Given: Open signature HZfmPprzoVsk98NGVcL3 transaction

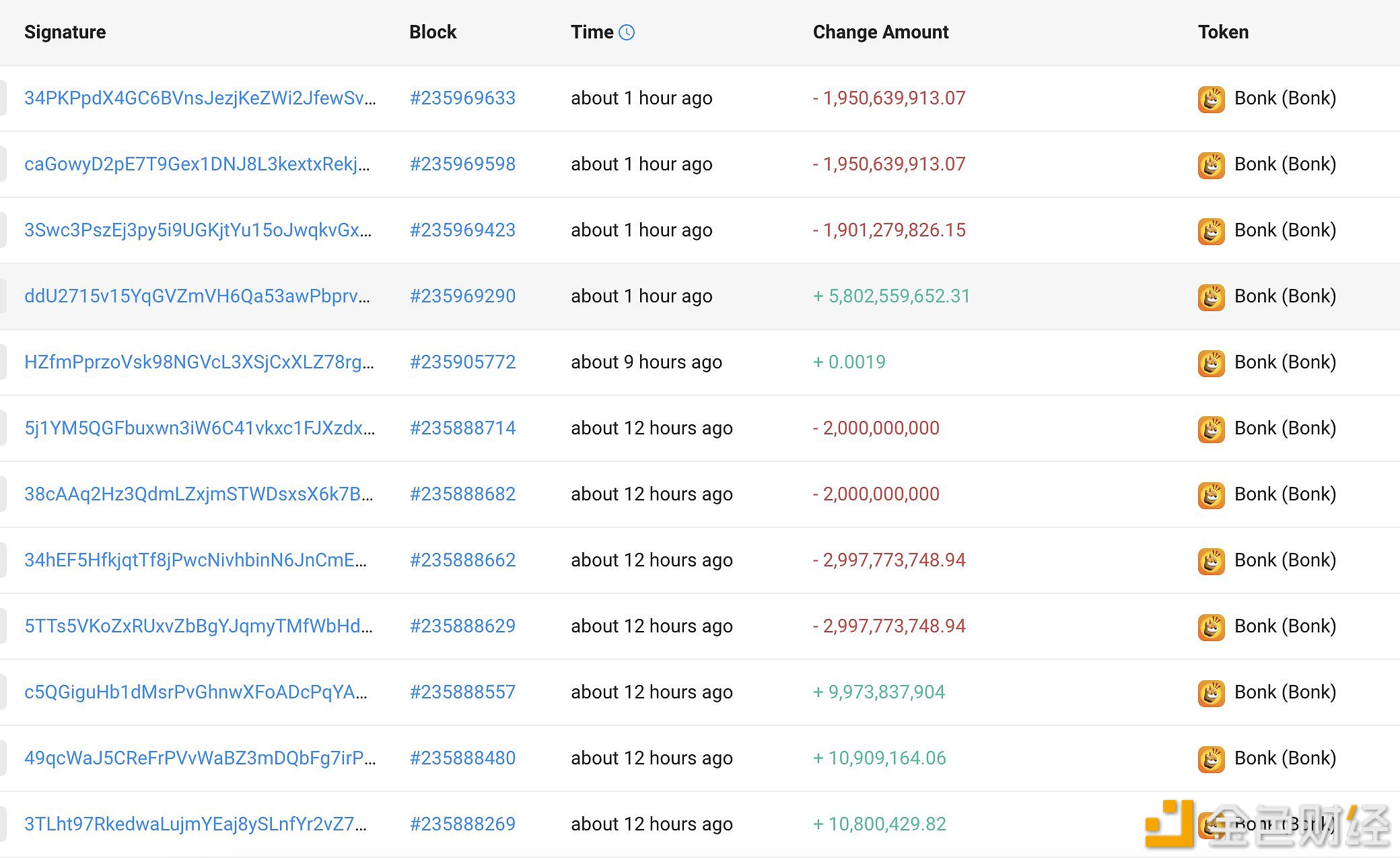Looking at the screenshot, I should pyautogui.click(x=199, y=362).
